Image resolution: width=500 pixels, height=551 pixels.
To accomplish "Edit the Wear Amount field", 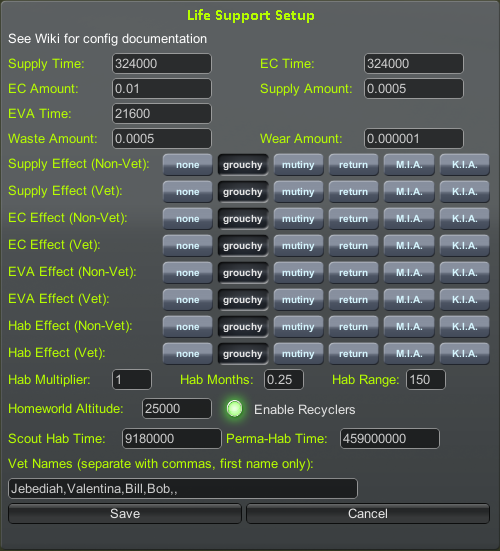I will (x=414, y=138).
